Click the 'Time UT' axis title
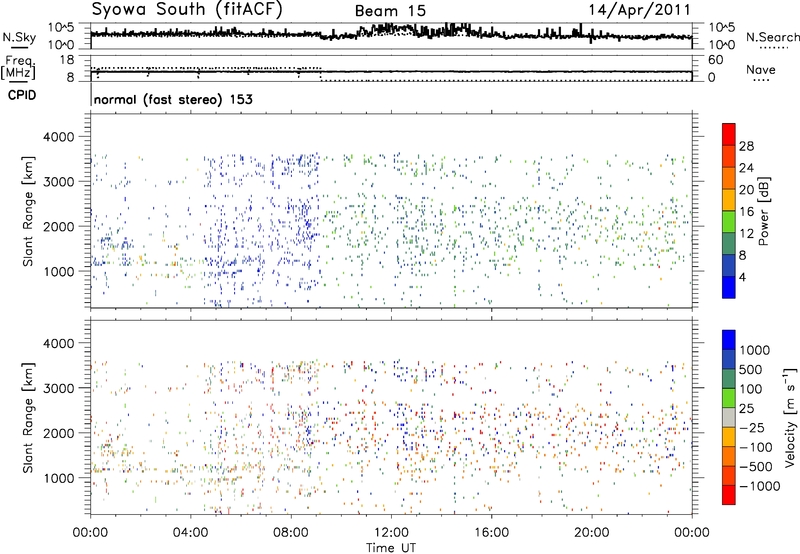 (x=391, y=548)
